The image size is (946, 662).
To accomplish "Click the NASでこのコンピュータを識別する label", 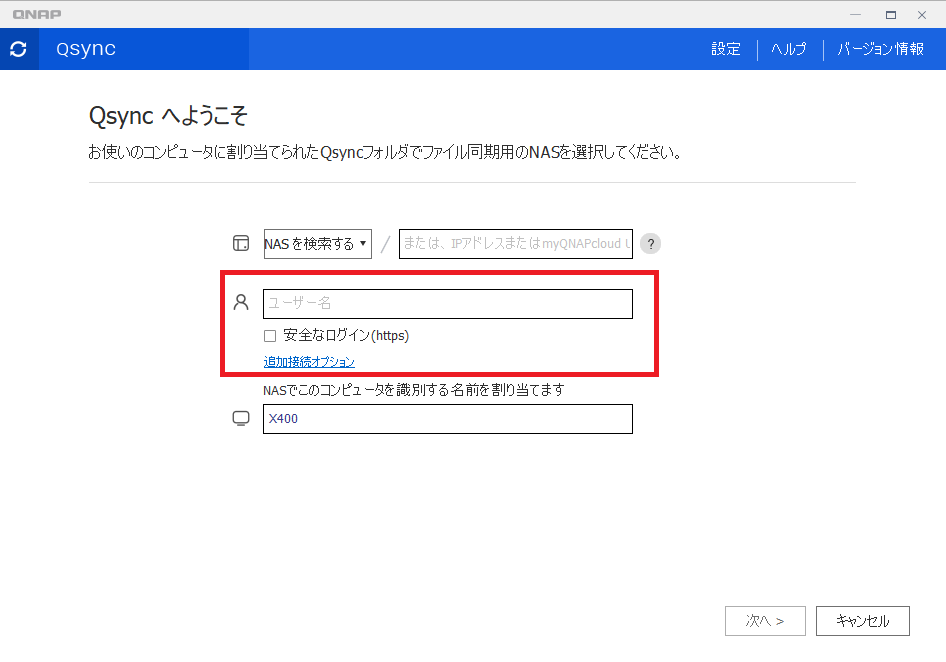I will 414,390.
